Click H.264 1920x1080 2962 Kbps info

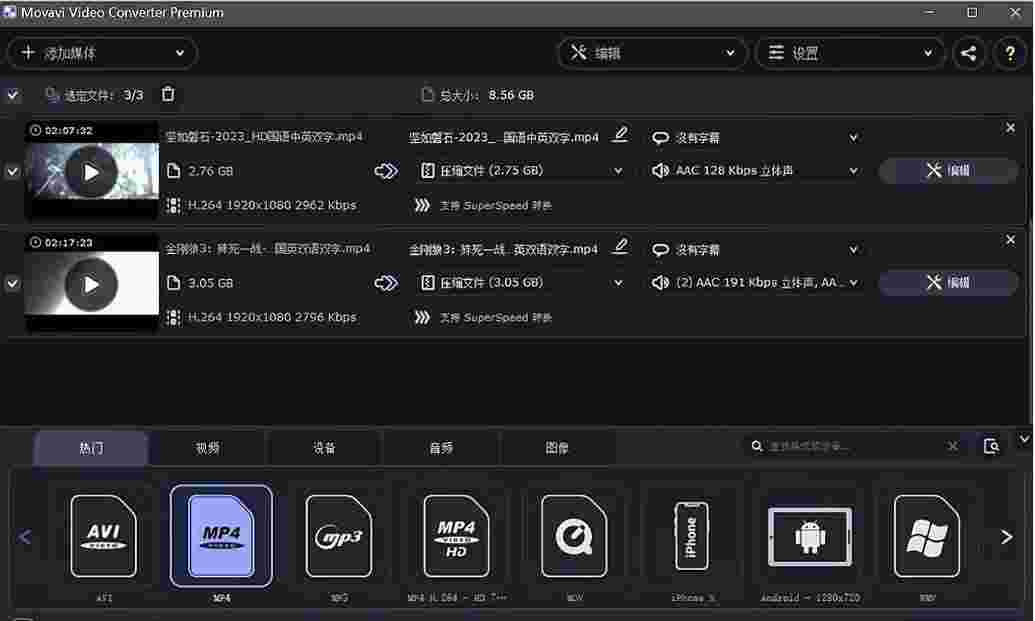271,205
